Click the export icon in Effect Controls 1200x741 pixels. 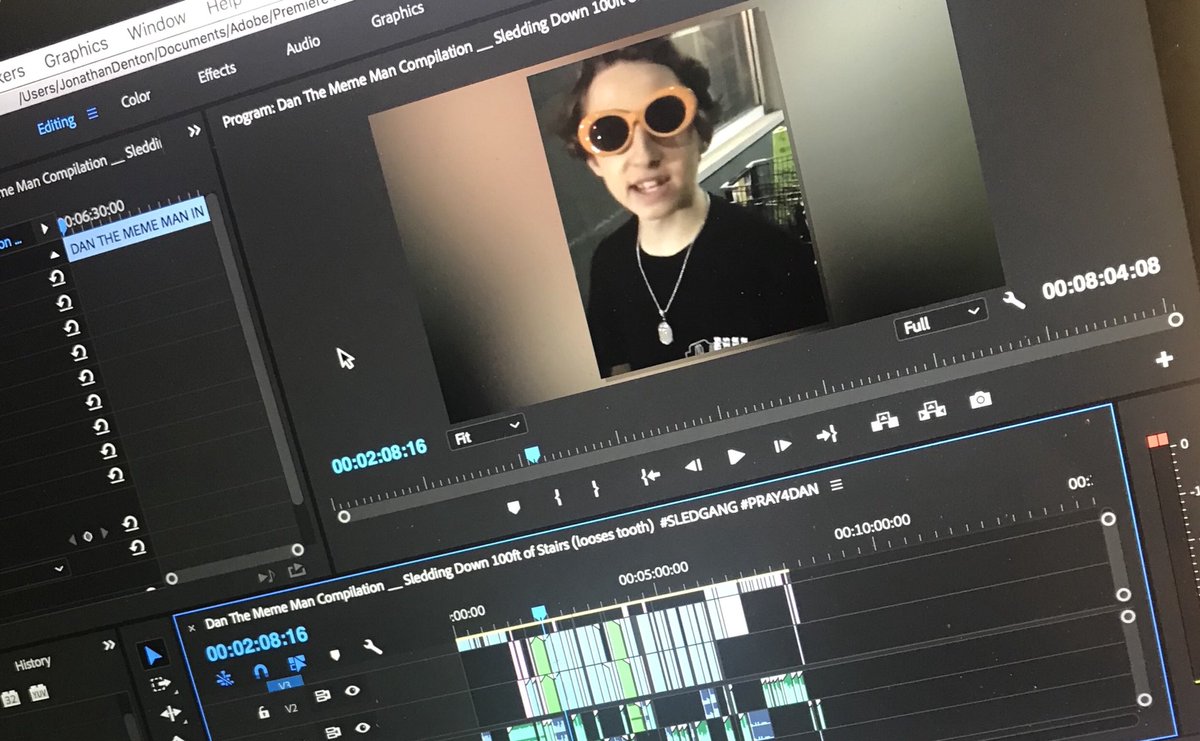coord(296,570)
